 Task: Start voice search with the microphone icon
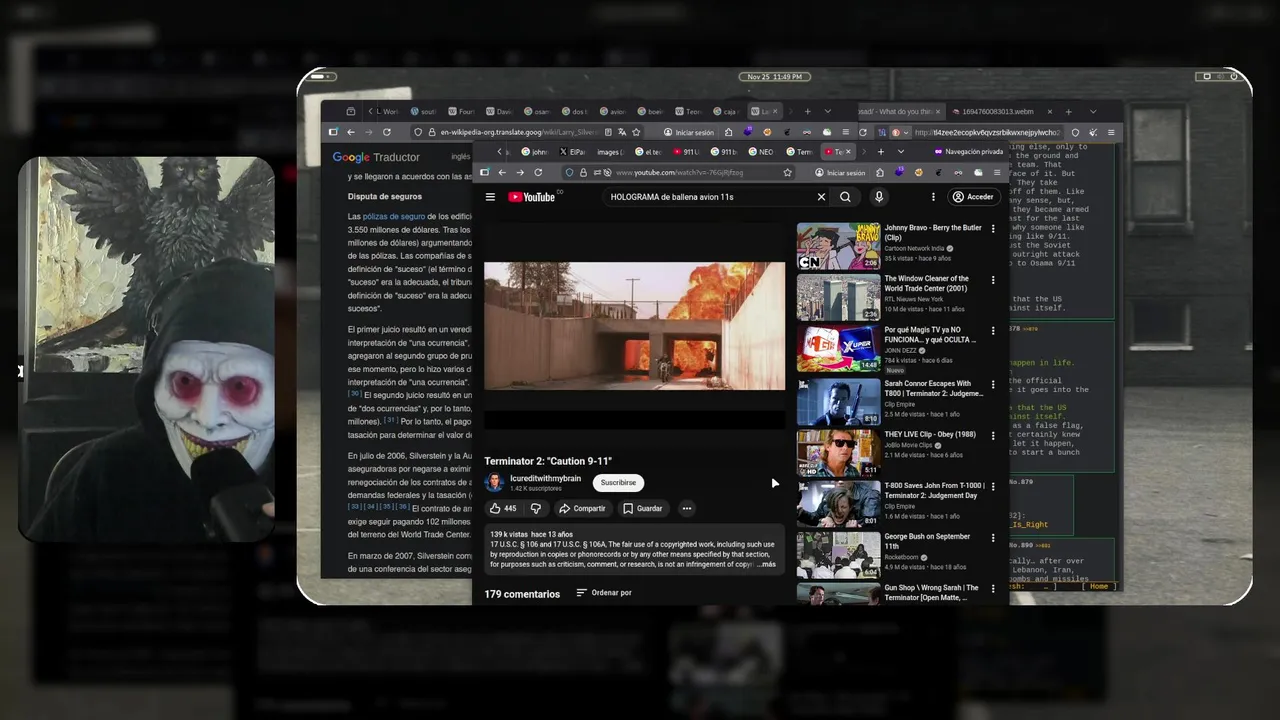point(879,197)
